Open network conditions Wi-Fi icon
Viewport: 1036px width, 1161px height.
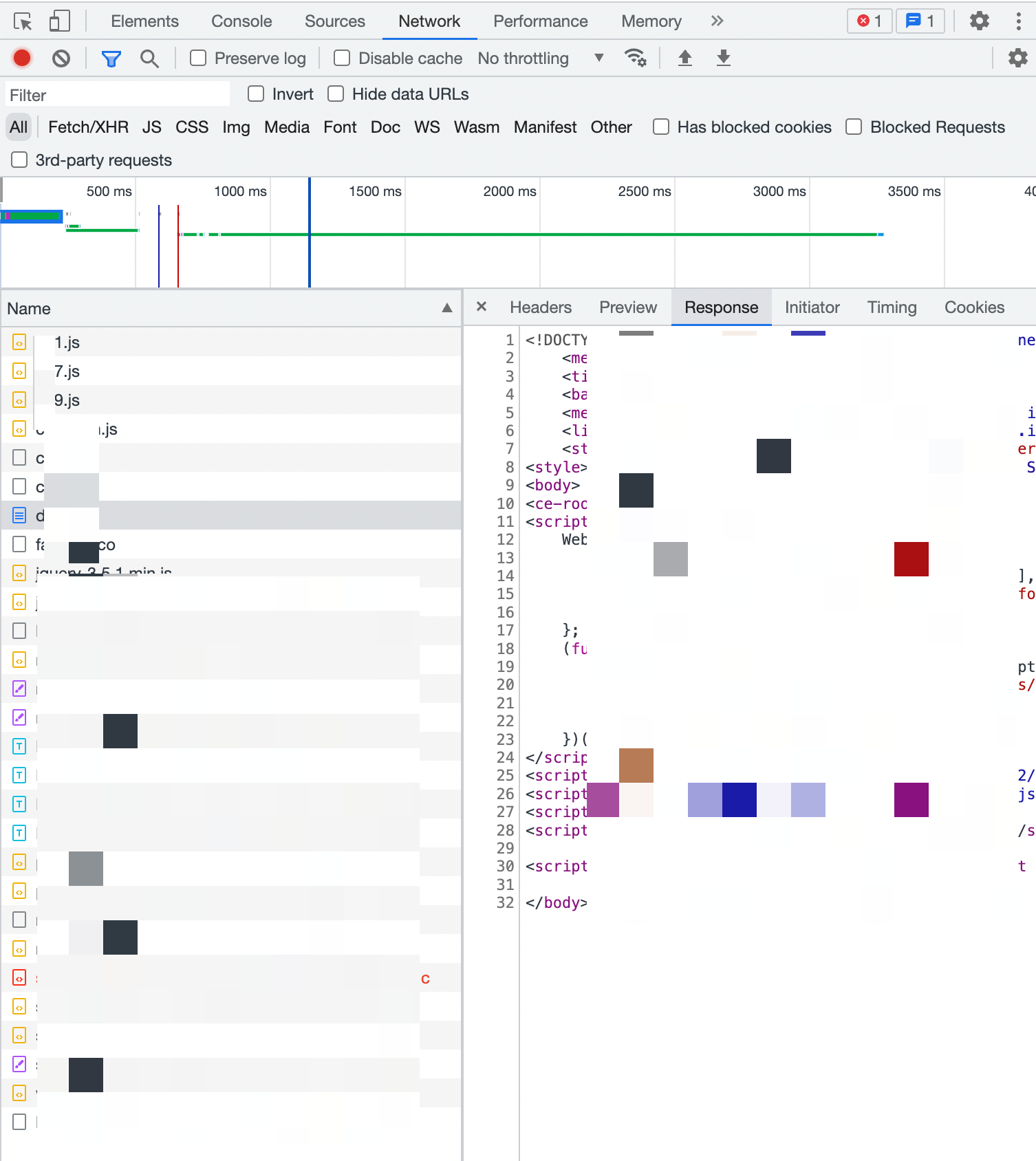[635, 58]
